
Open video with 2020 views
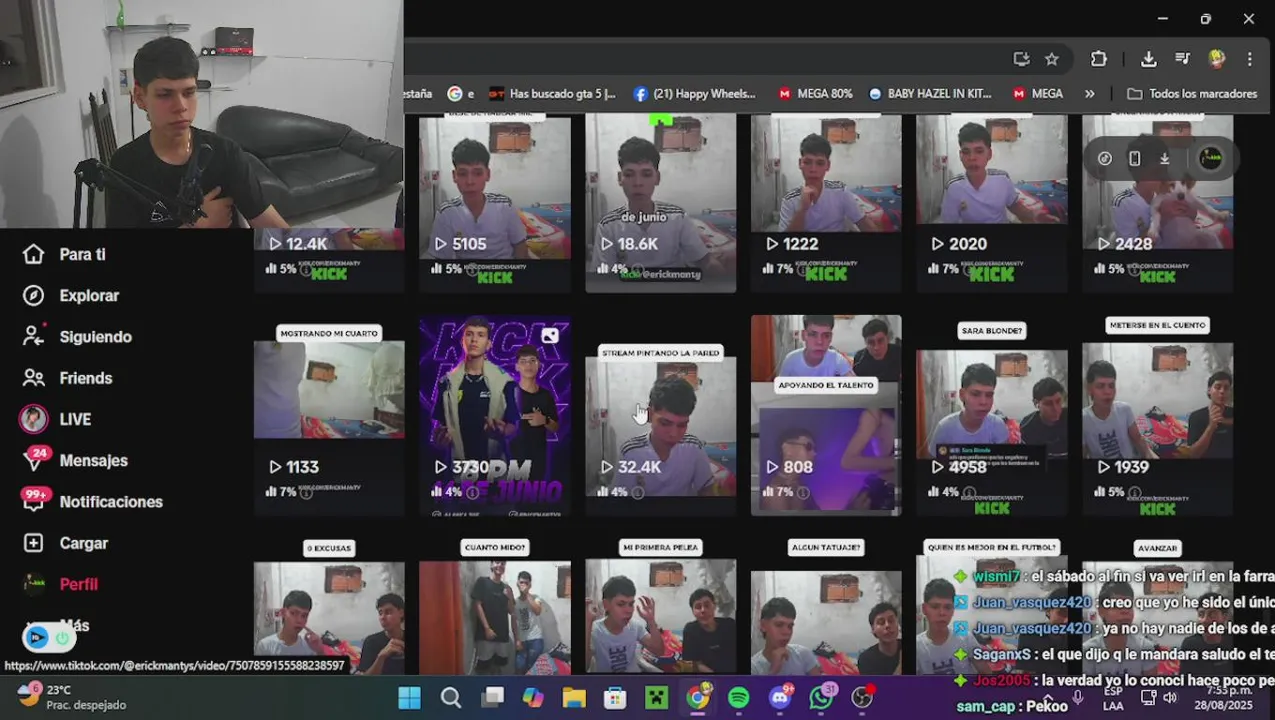[992, 203]
